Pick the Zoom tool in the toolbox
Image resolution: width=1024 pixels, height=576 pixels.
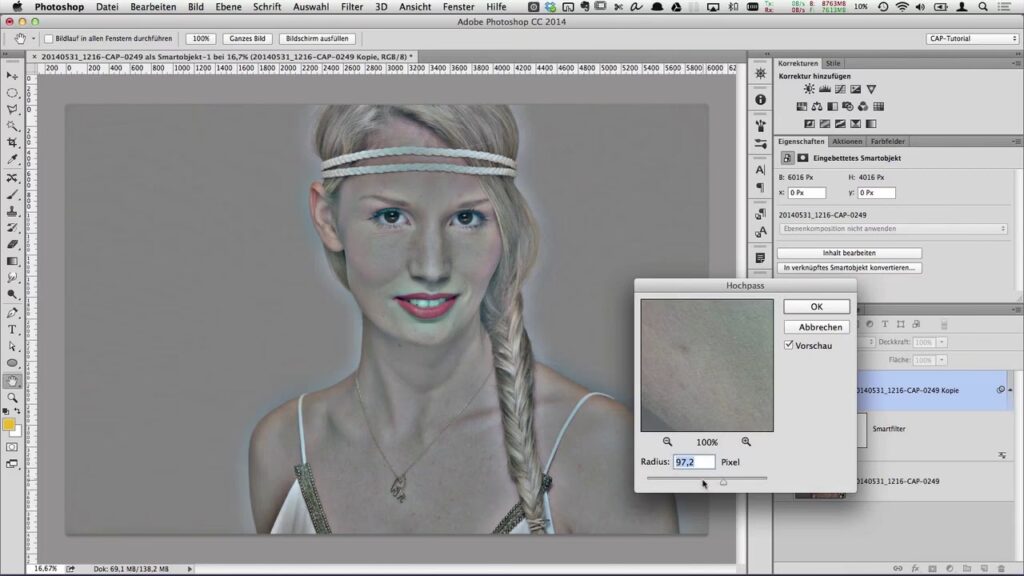click(x=13, y=397)
